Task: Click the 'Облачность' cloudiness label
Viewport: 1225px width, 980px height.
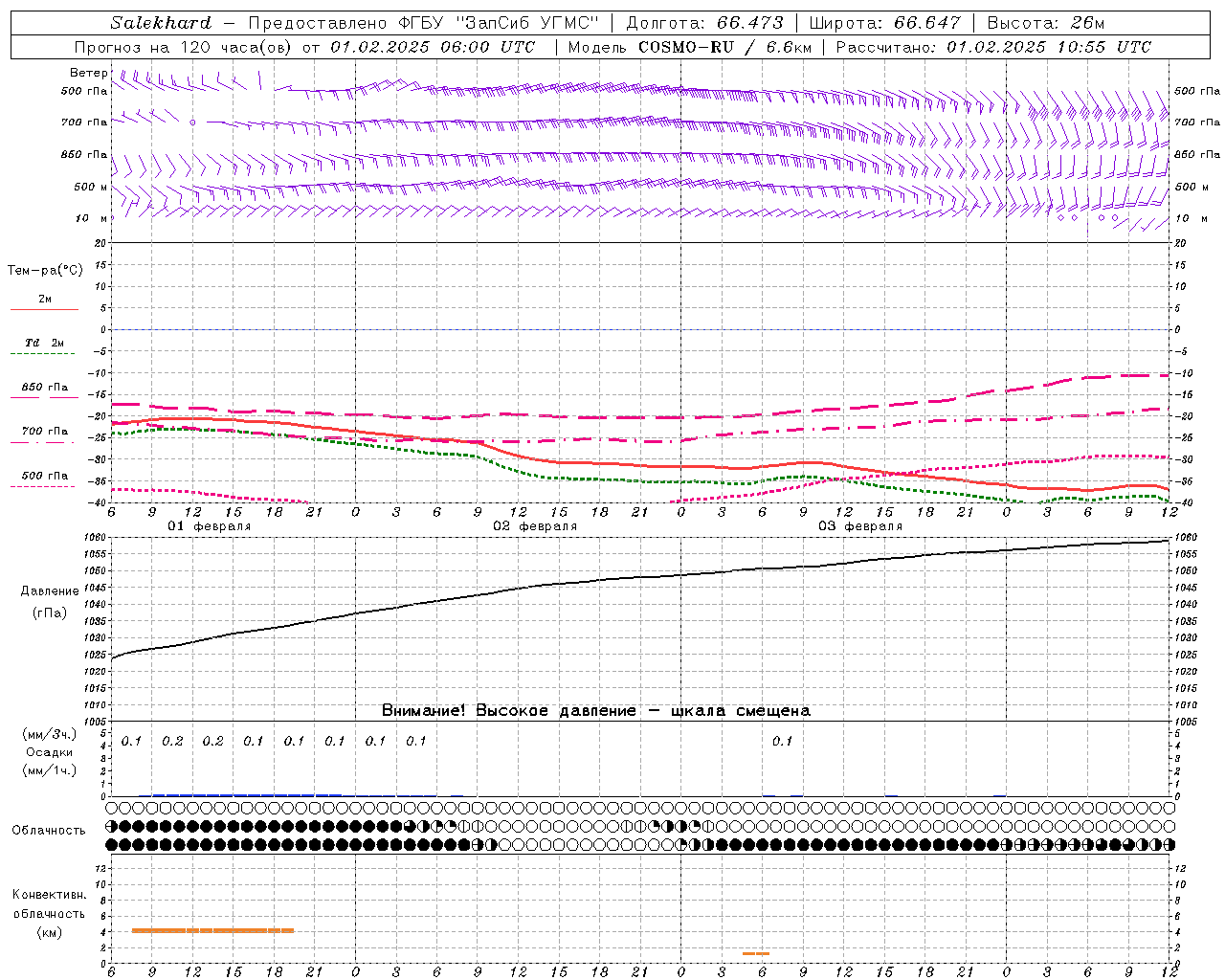Action: pyautogui.click(x=49, y=830)
